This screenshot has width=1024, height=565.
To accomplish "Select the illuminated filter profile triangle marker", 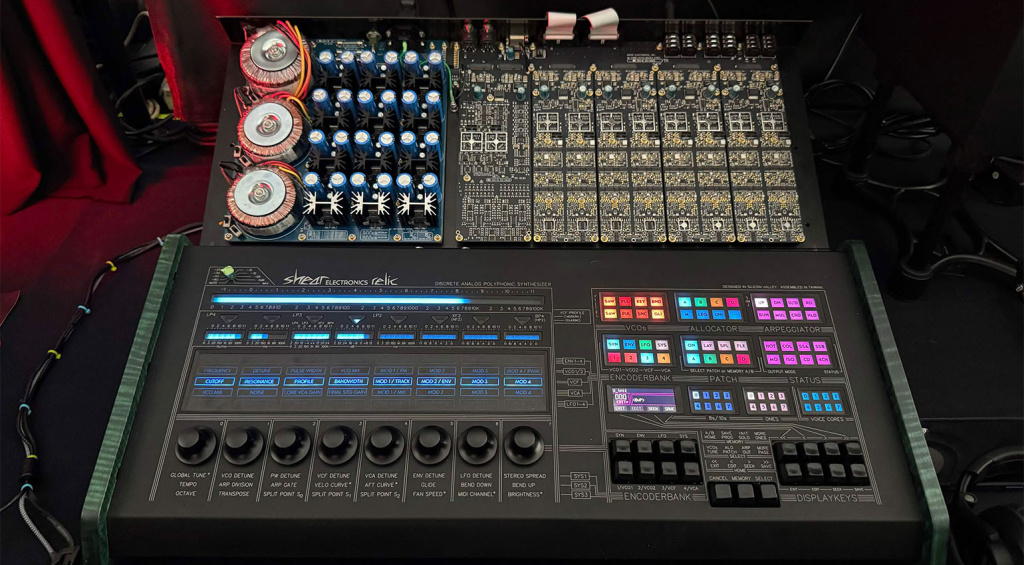I will click(x=357, y=319).
